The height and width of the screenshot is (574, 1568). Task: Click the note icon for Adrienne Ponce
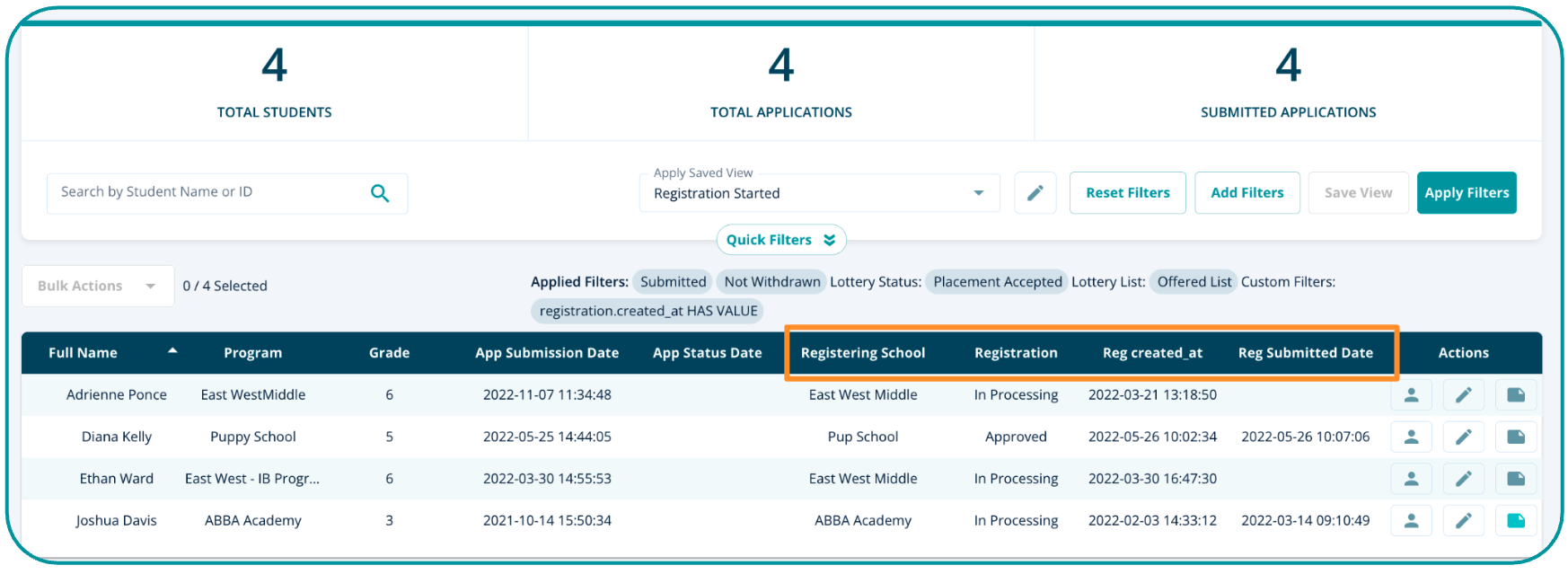click(x=1516, y=395)
